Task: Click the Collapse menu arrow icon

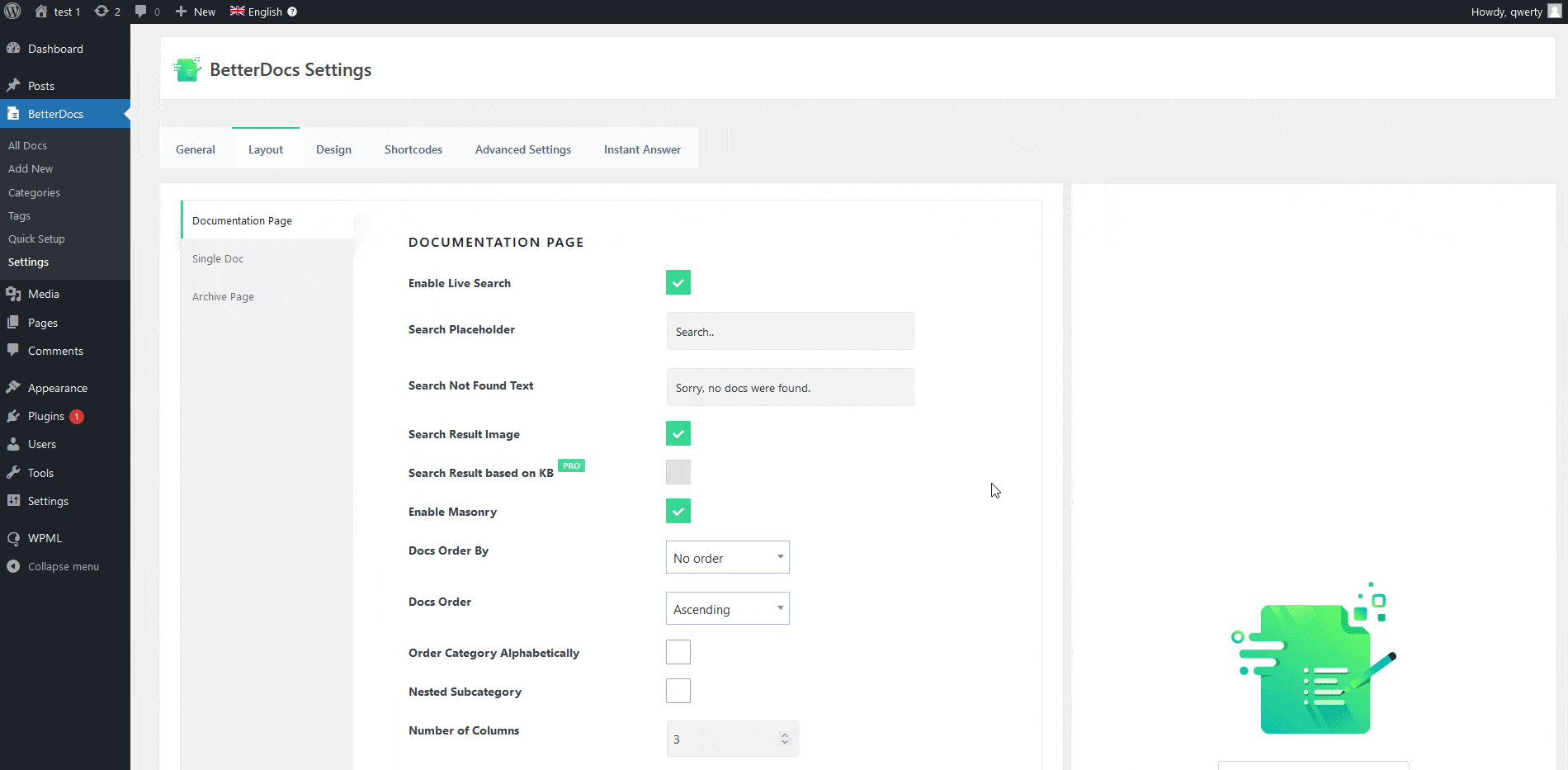Action: pyautogui.click(x=13, y=566)
